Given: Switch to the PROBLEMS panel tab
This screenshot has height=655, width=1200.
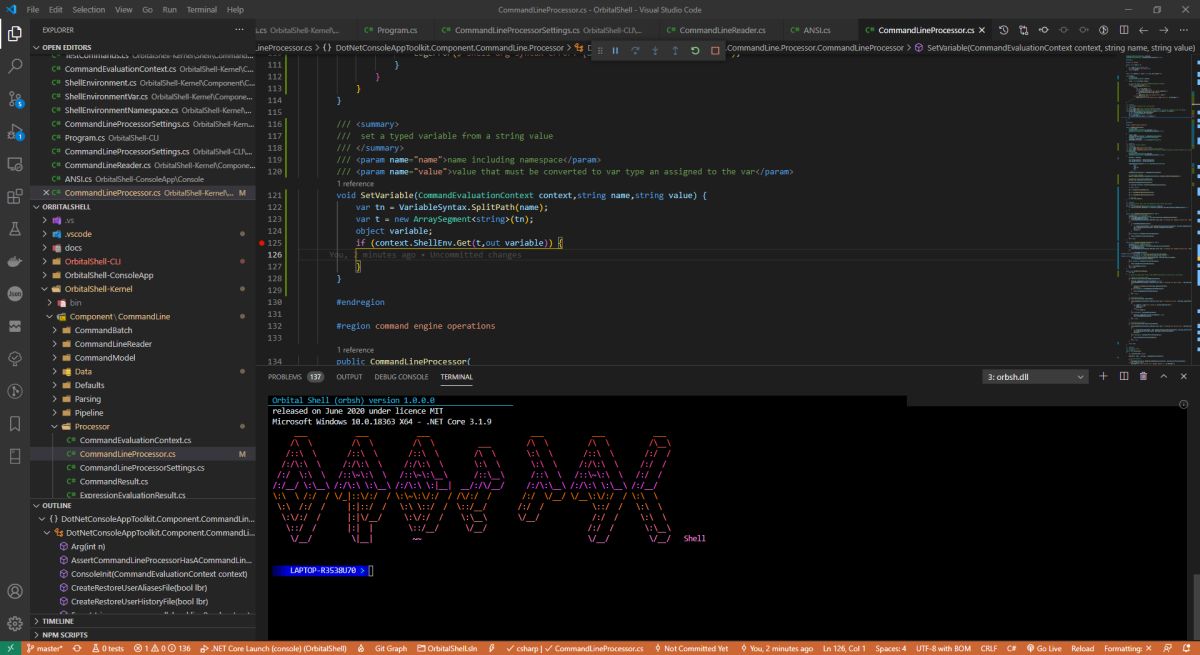Looking at the screenshot, I should 295,377.
